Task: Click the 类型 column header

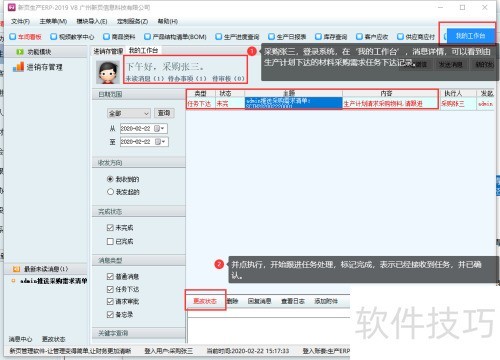Action: pos(201,93)
